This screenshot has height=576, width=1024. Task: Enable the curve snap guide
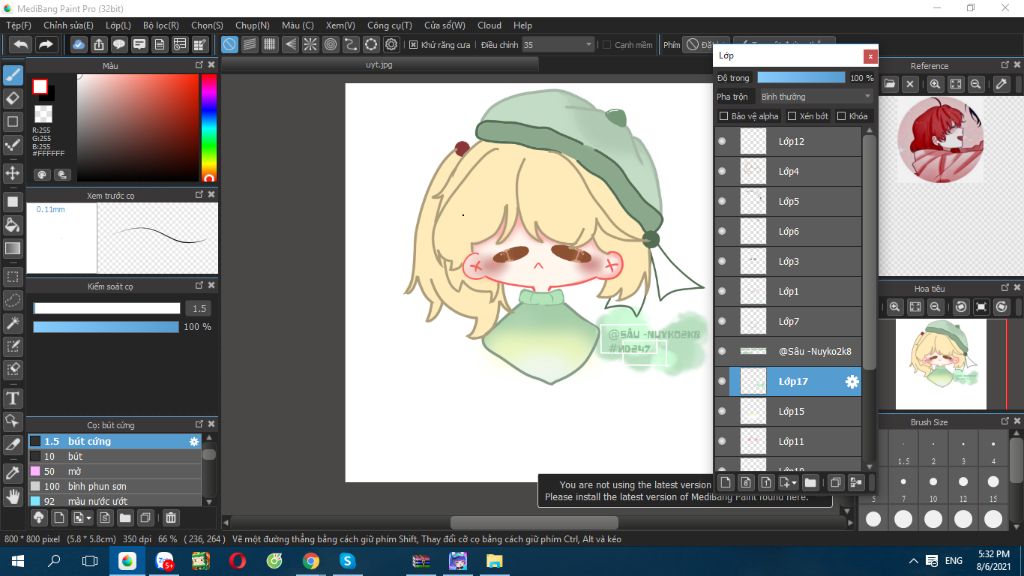click(x=351, y=44)
